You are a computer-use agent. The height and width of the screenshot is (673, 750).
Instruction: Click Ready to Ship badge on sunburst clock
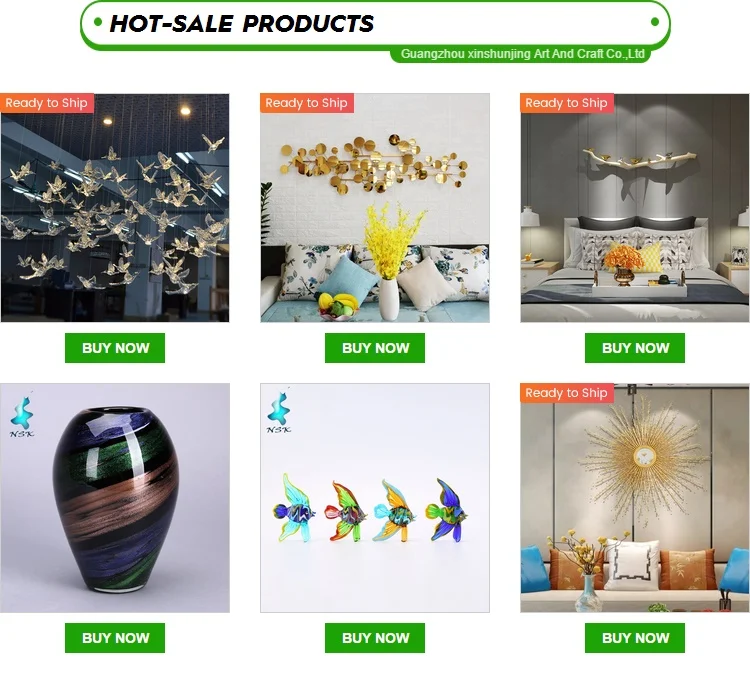pos(567,393)
